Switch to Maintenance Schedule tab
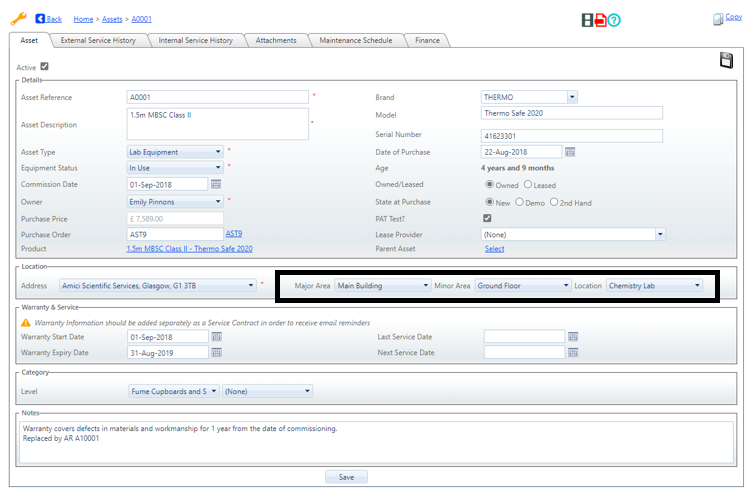Viewport: 747px width, 492px height. 356,40
